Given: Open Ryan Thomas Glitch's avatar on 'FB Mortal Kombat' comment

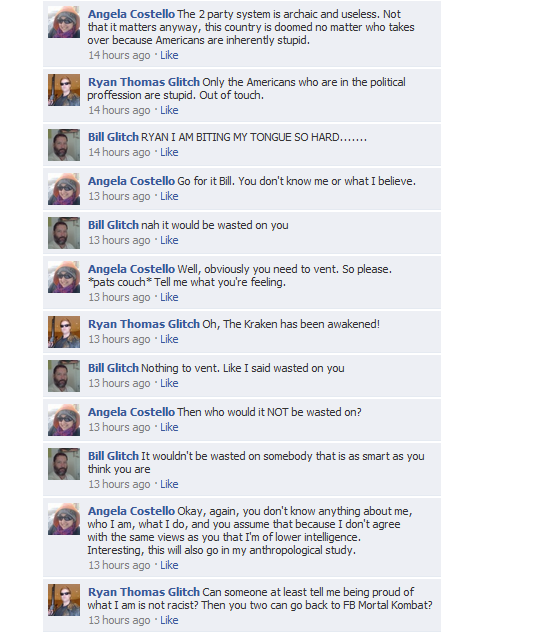Looking at the screenshot, I should [64, 600].
